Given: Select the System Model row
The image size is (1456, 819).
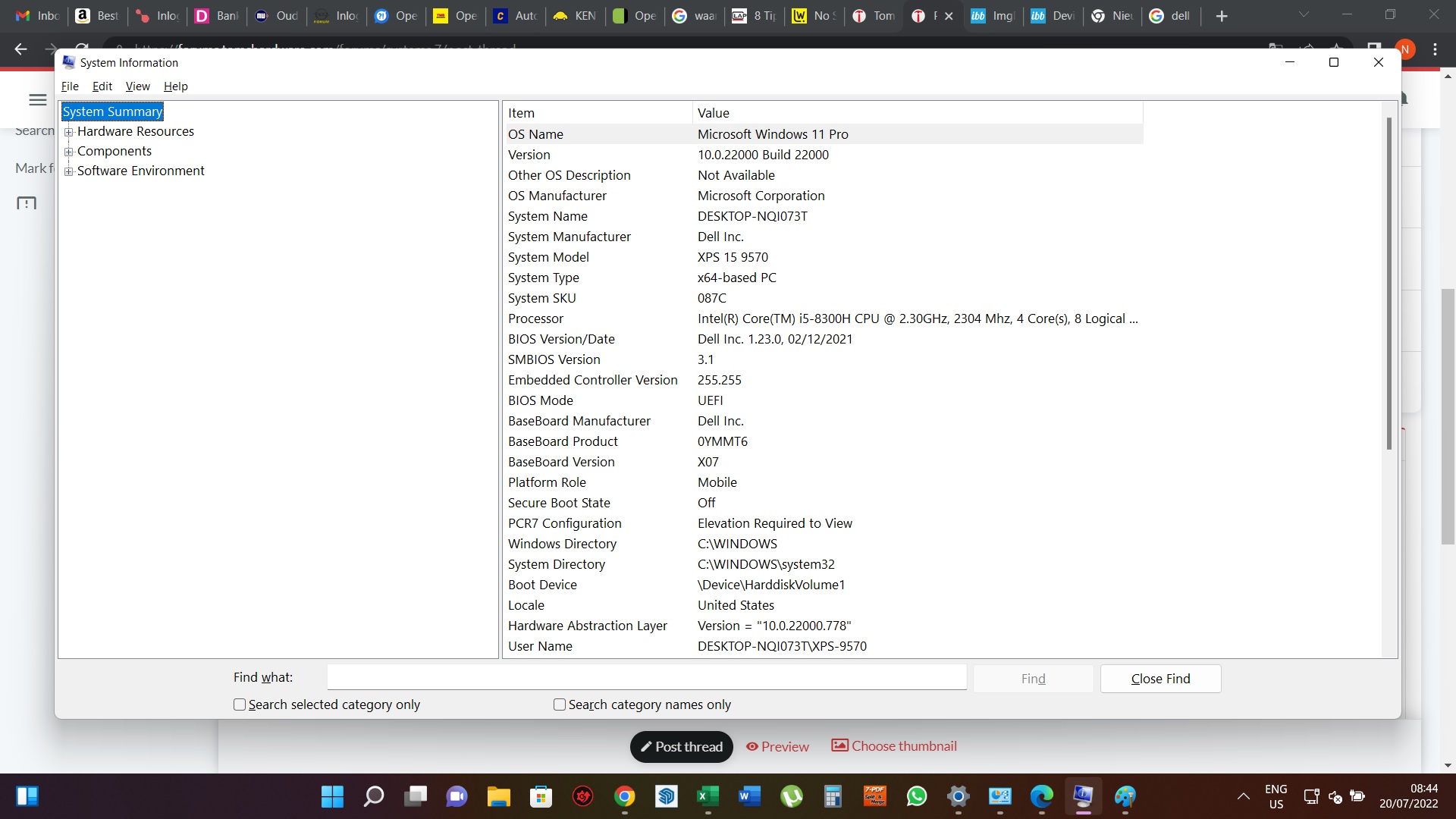Looking at the screenshot, I should pos(824,257).
